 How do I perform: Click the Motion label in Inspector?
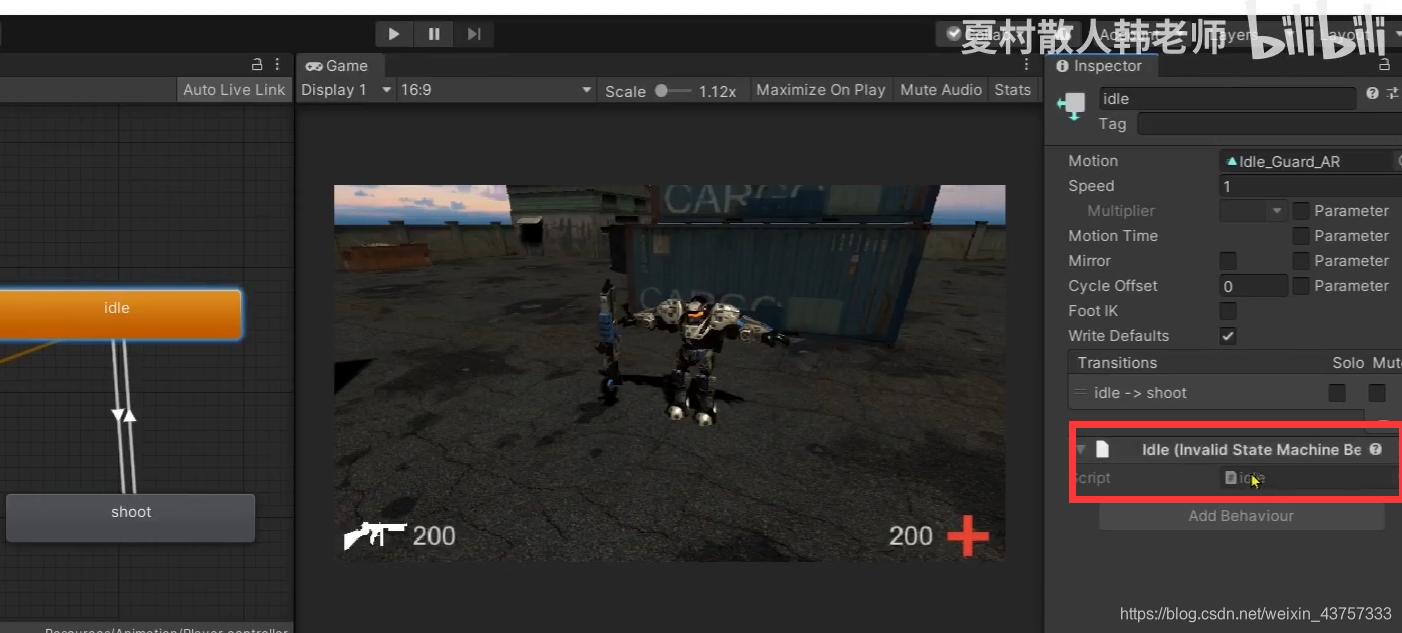1093,161
